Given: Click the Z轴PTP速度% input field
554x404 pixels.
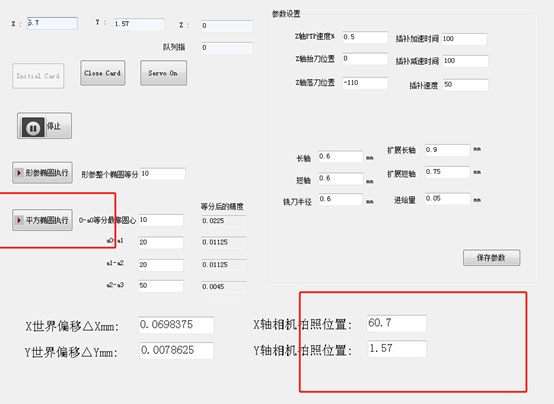Looking at the screenshot, I should [x=365, y=37].
